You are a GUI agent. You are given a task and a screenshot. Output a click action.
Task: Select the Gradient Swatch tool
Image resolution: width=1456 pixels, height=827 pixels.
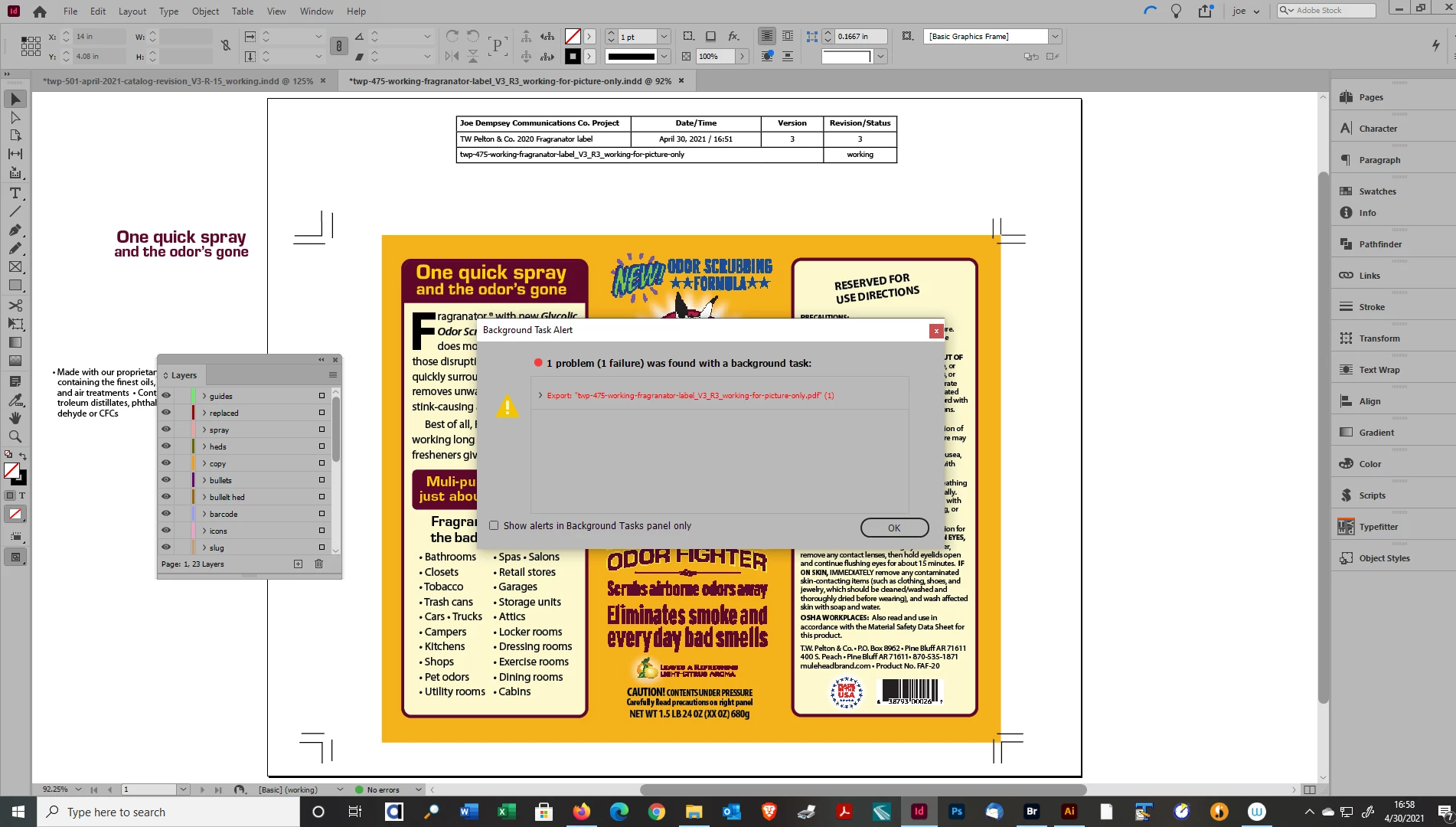tap(15, 342)
